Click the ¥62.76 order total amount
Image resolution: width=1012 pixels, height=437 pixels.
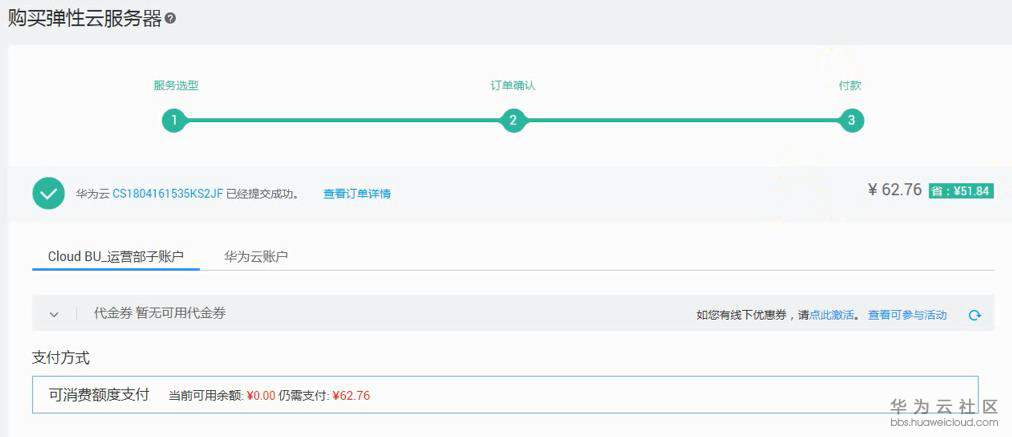(895, 190)
